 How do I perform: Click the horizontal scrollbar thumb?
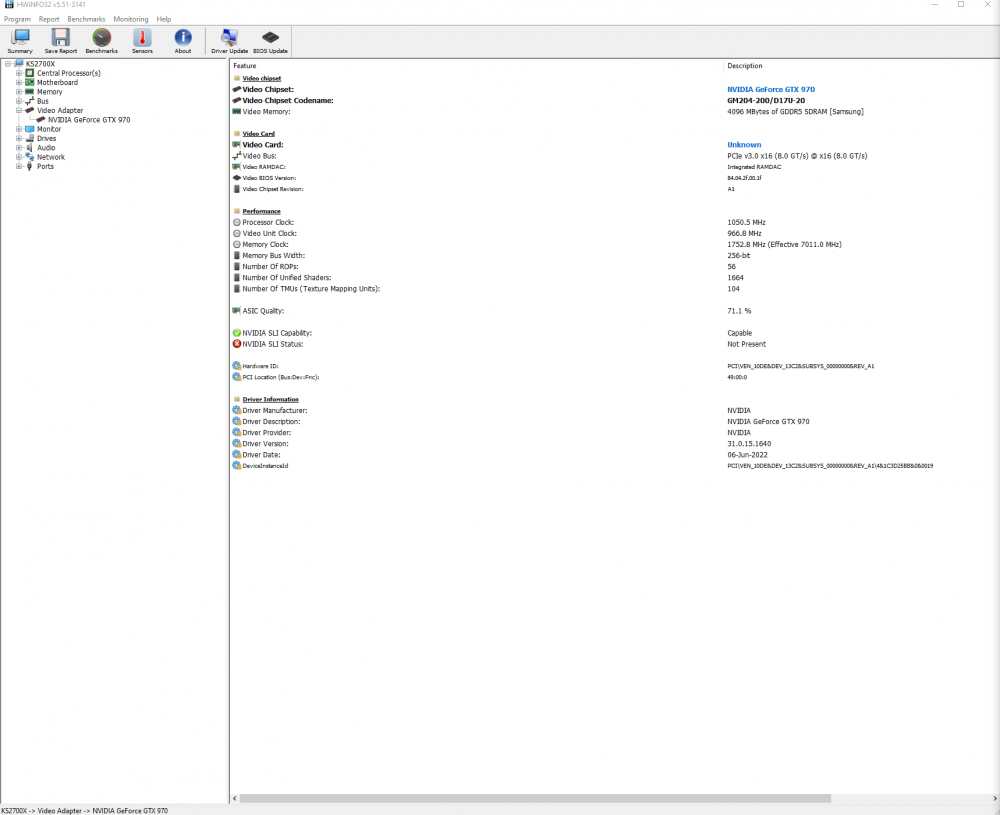536,798
